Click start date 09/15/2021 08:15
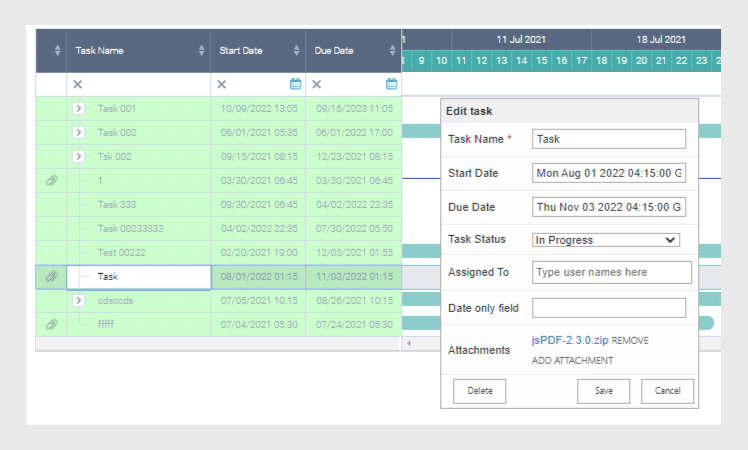The image size is (748, 450). pos(259,156)
